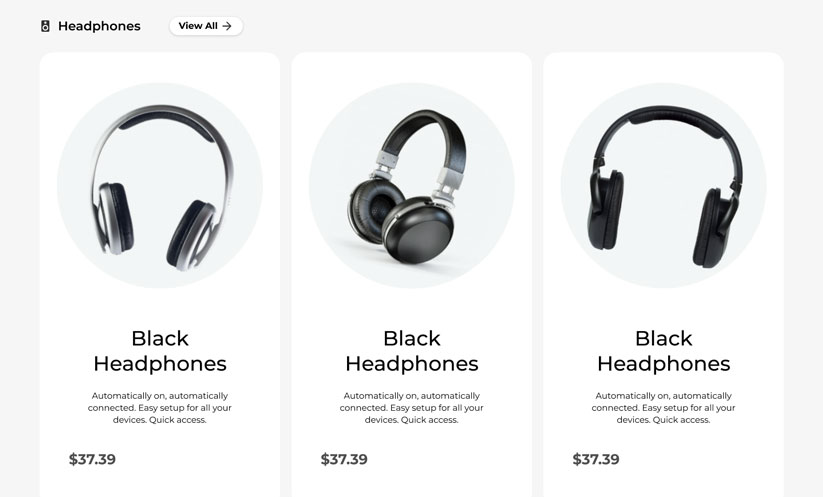
Task: Click the left earcup of silver headphones
Action: pos(114,218)
